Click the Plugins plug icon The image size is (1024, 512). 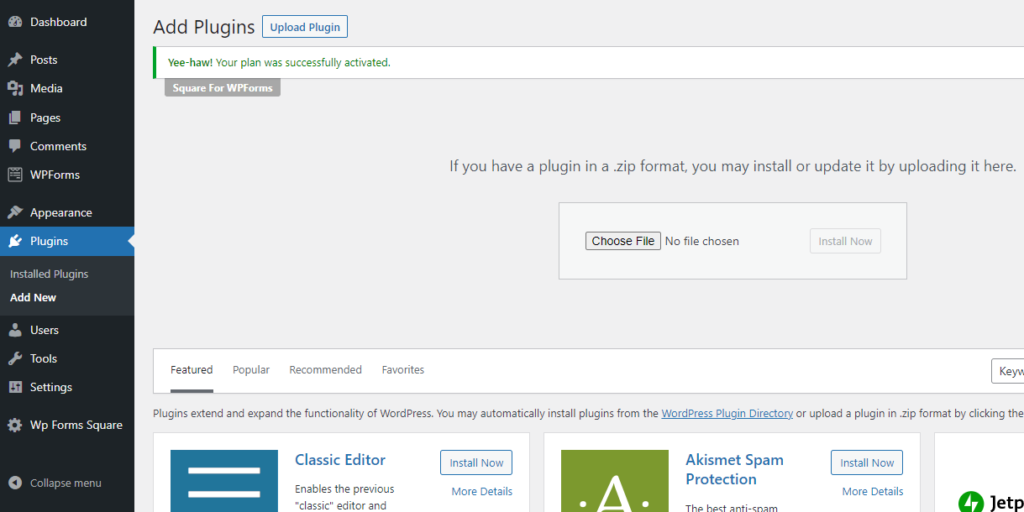coord(14,241)
